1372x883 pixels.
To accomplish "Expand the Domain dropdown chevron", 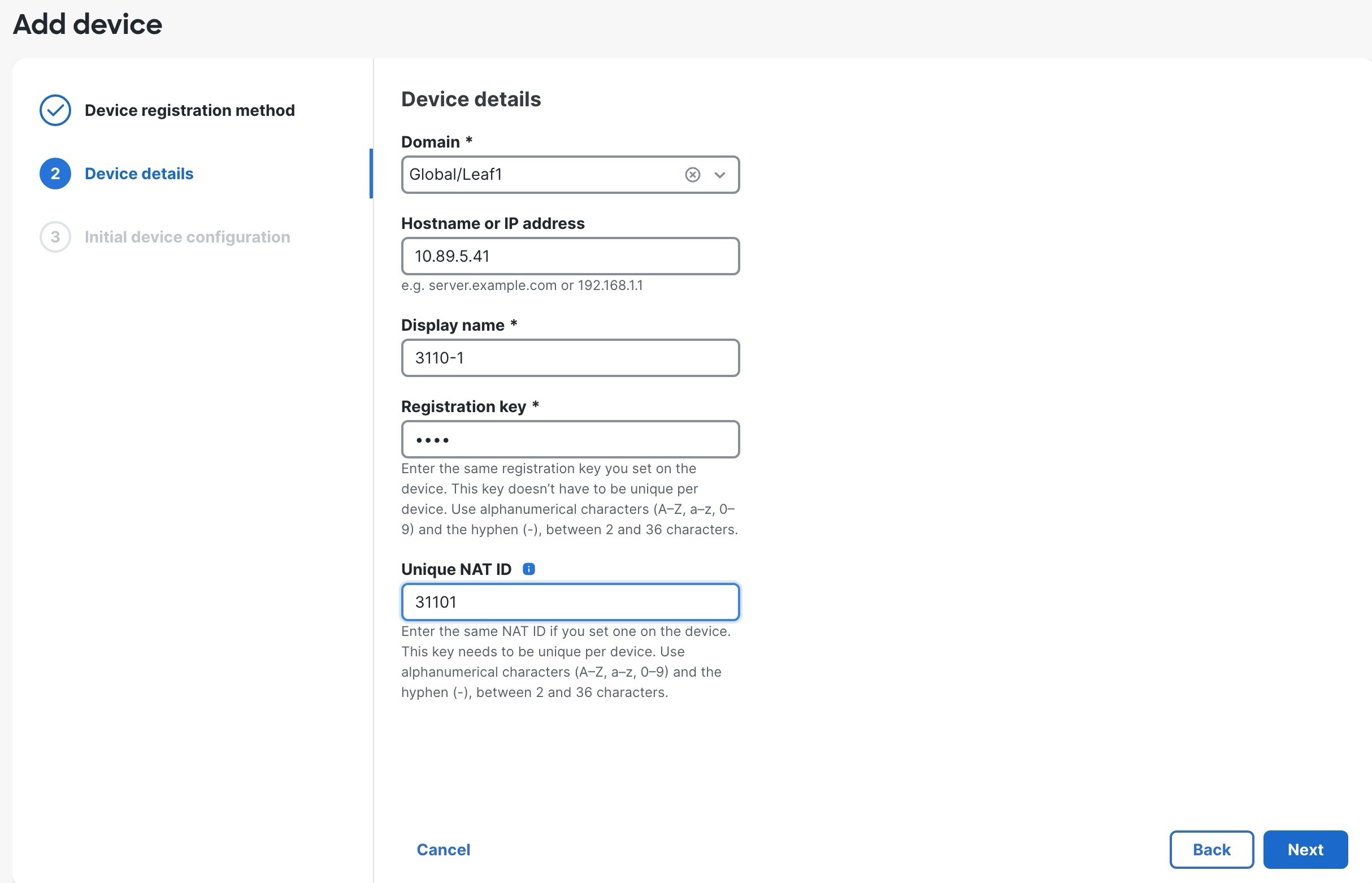I will click(720, 175).
